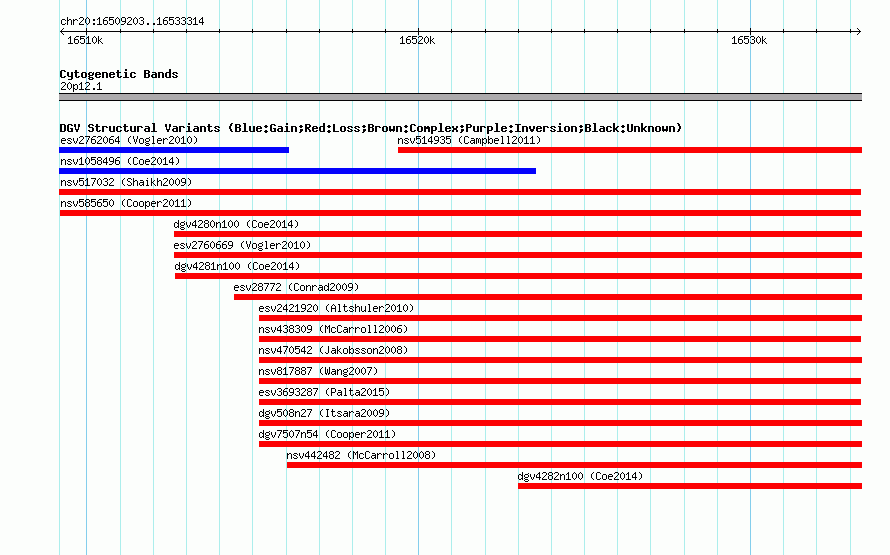Select the red nsv470542 loss bar
890x555 pixels.
(560, 360)
